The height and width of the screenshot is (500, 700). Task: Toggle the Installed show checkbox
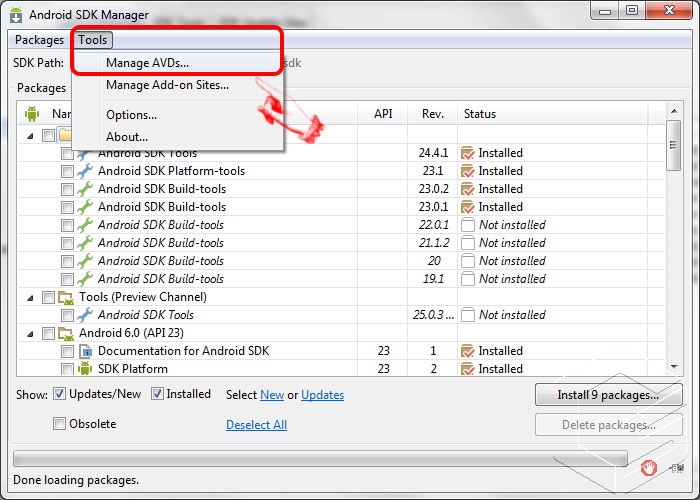click(x=157, y=394)
